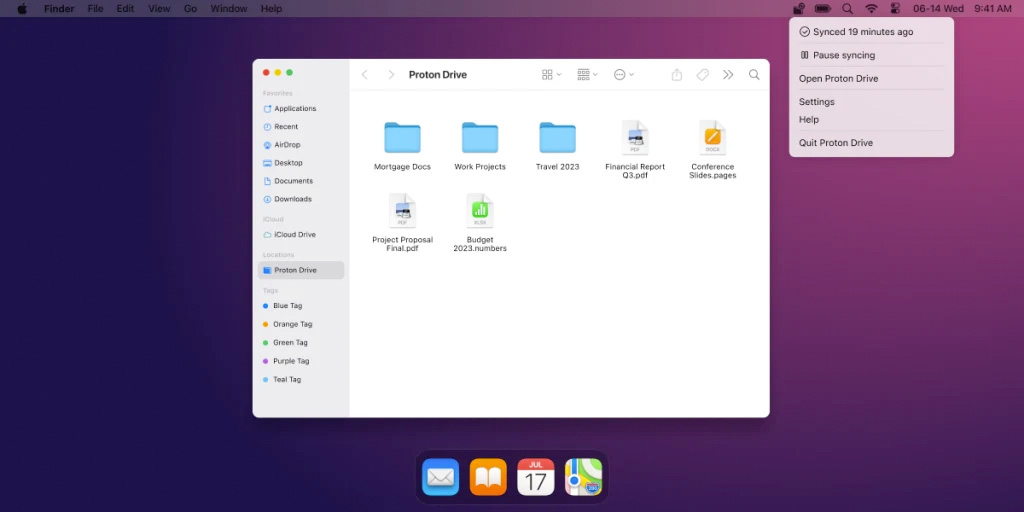Click the Share icon in Finder toolbar
This screenshot has width=1024, height=512.
pos(677,75)
